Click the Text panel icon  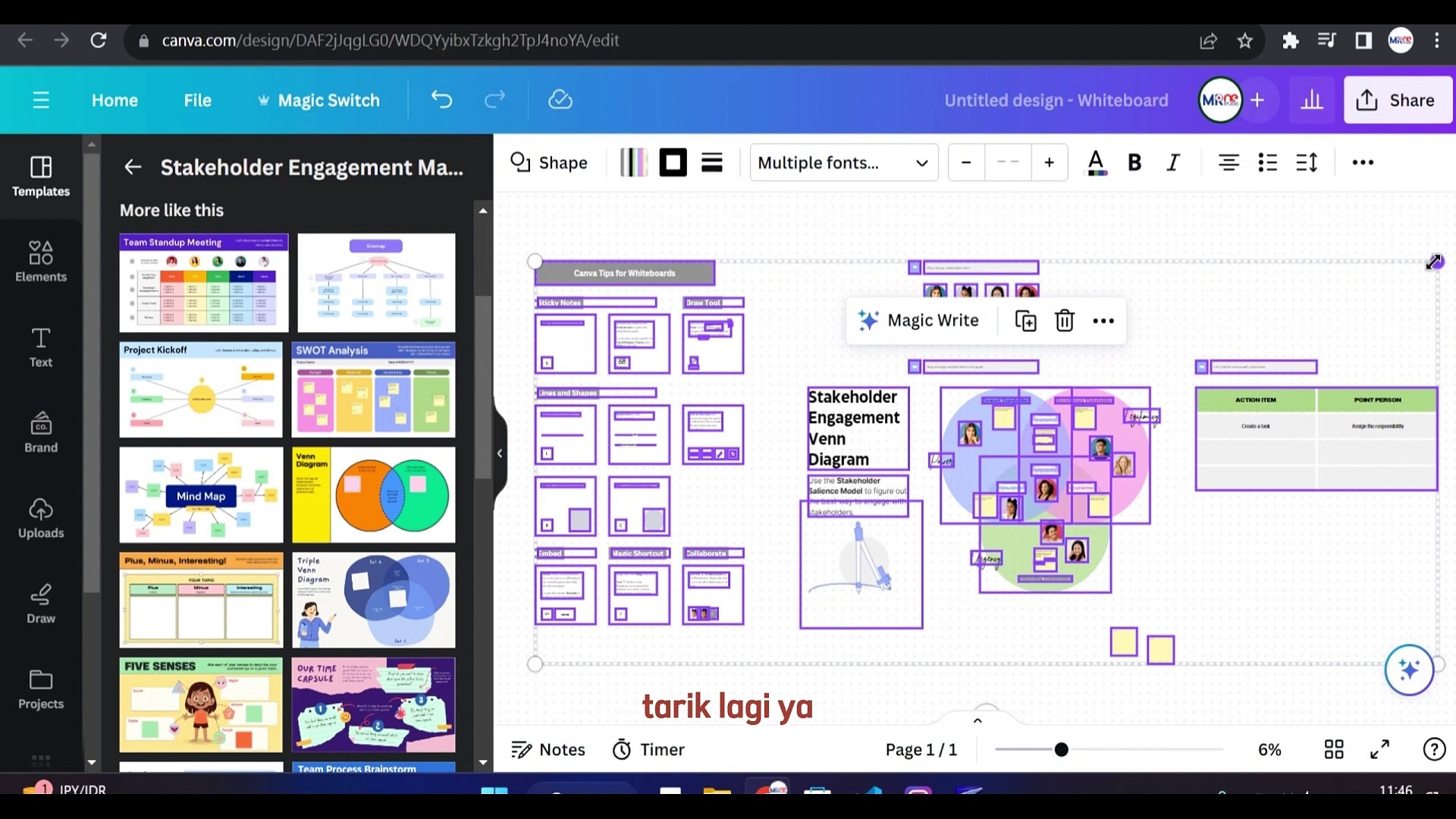click(x=40, y=347)
